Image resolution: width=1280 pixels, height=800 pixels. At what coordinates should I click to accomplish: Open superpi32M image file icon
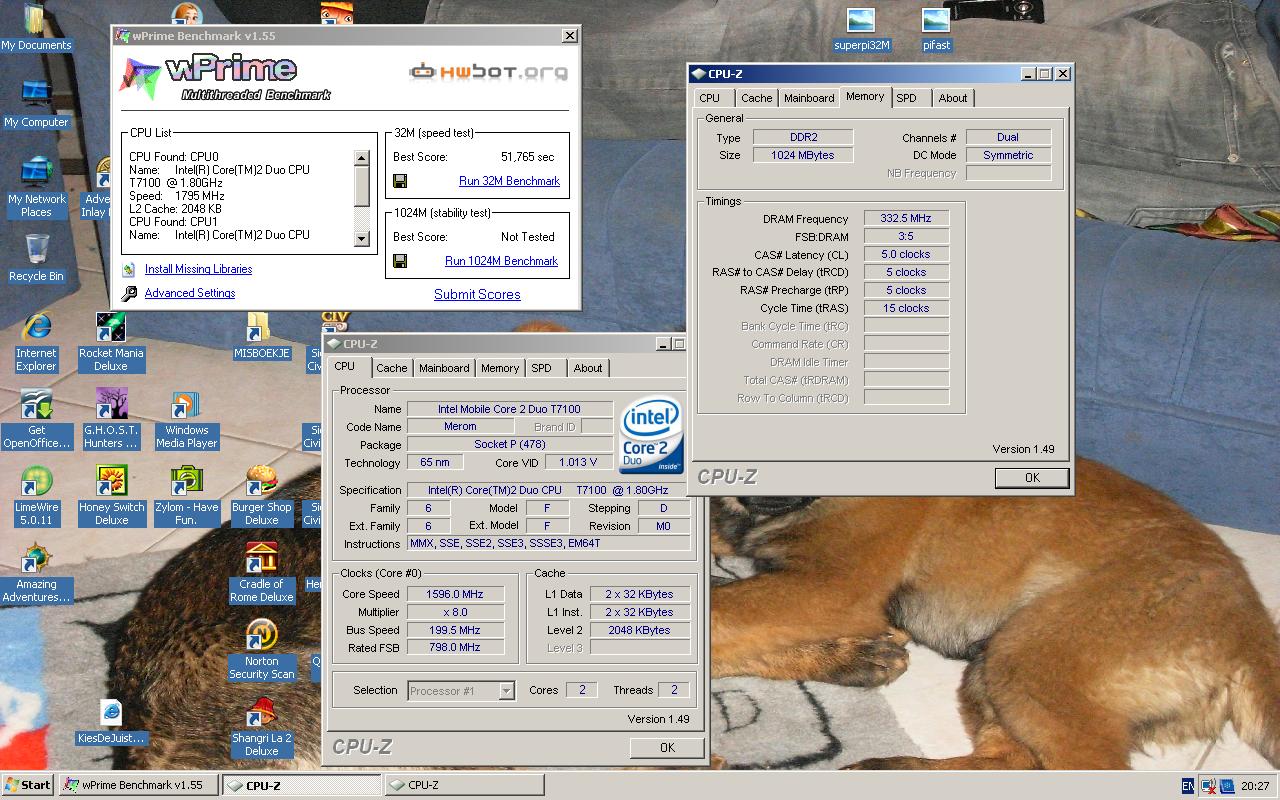[861, 29]
